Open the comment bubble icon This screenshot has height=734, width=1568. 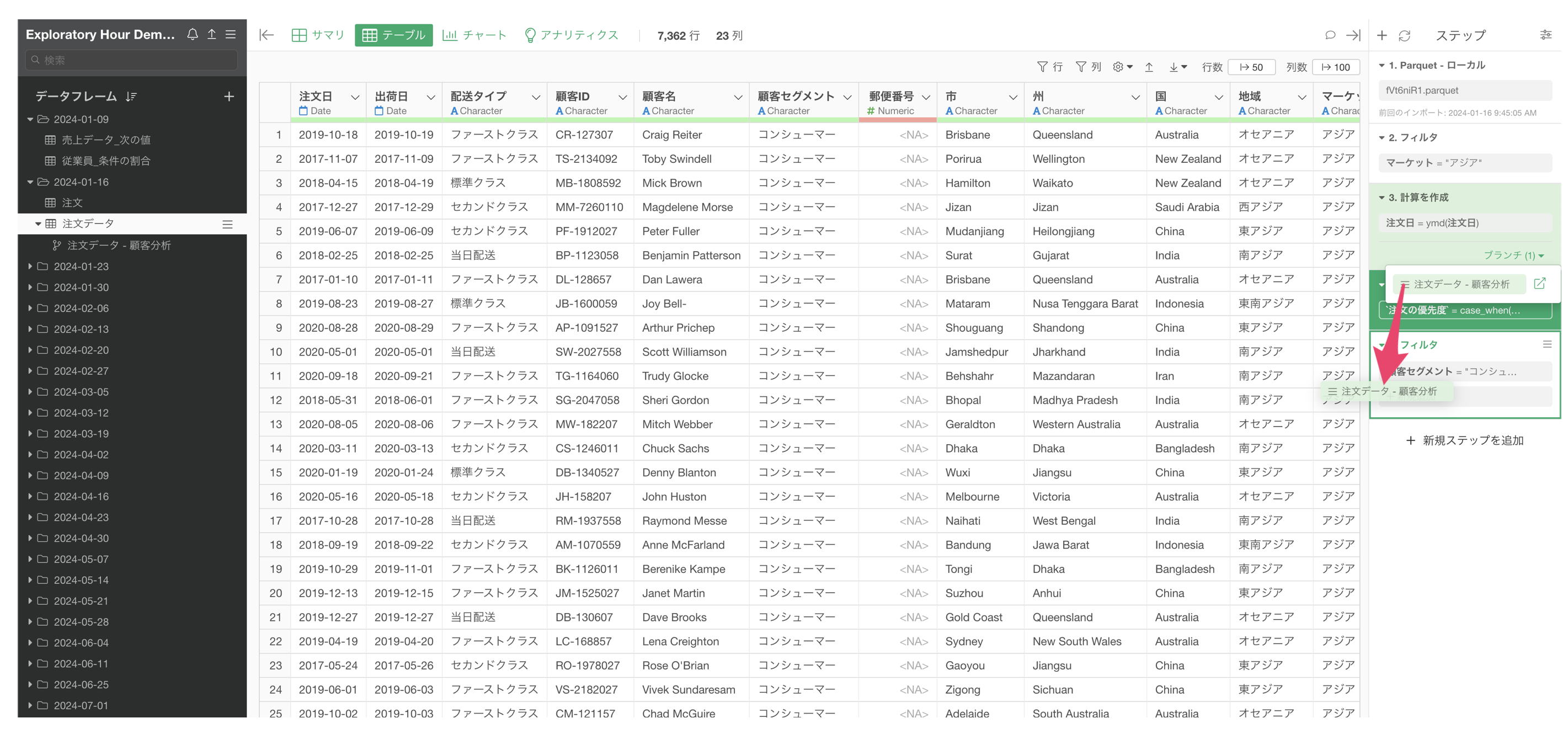1330,35
